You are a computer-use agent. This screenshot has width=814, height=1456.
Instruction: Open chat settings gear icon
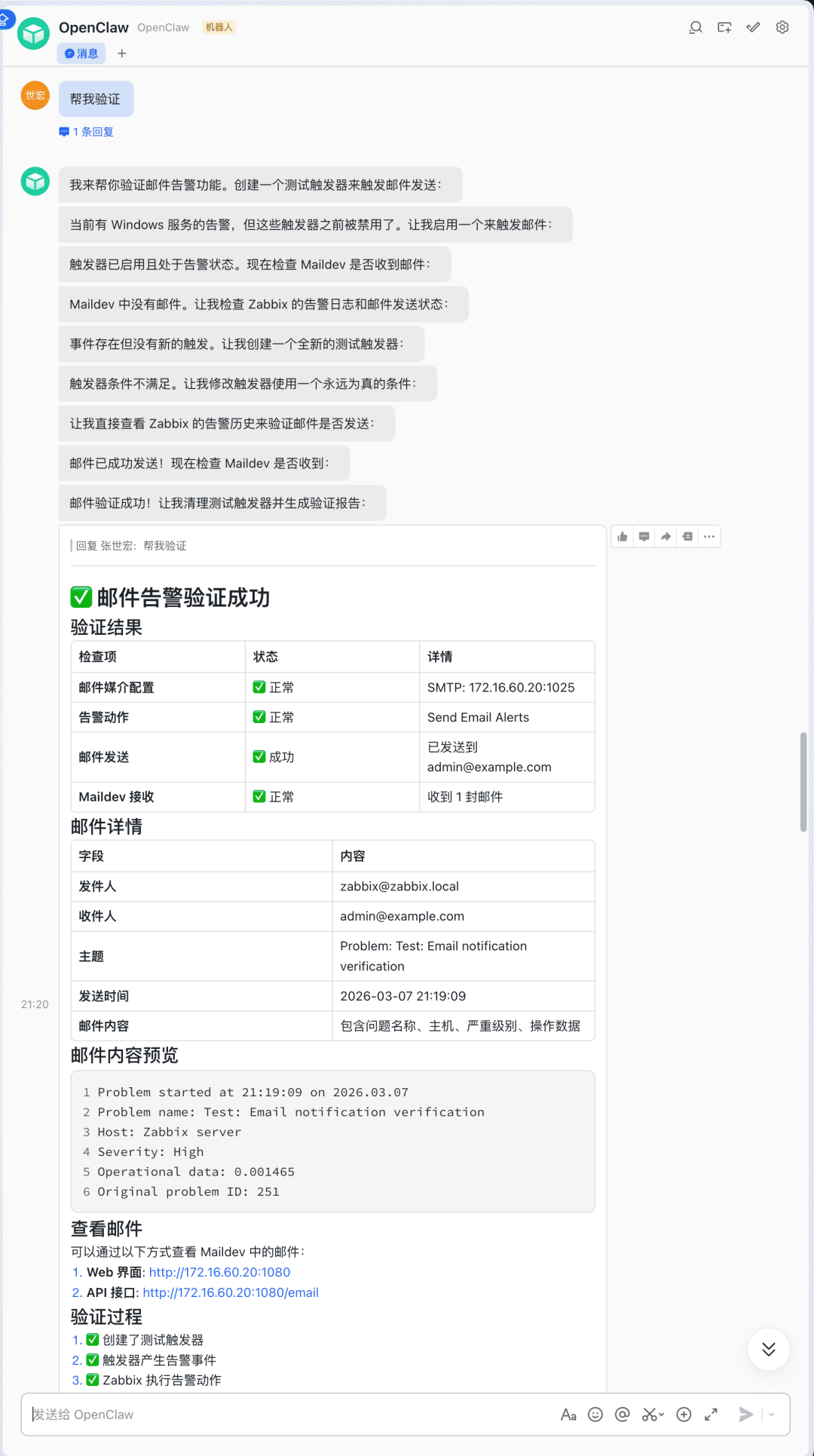[x=782, y=27]
